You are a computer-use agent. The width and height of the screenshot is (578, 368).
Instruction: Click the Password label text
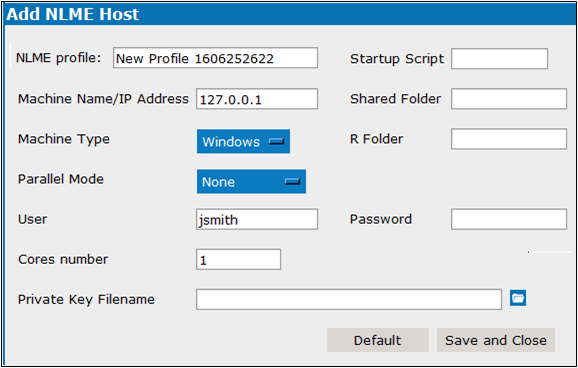381,219
